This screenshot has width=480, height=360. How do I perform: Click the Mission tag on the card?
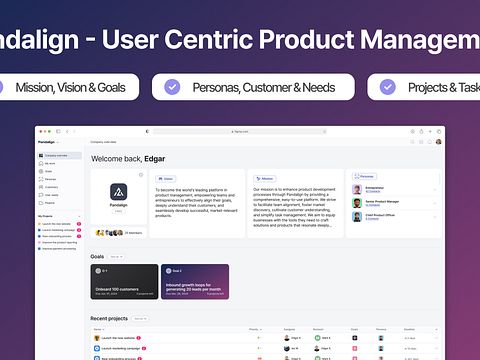tap(265, 179)
